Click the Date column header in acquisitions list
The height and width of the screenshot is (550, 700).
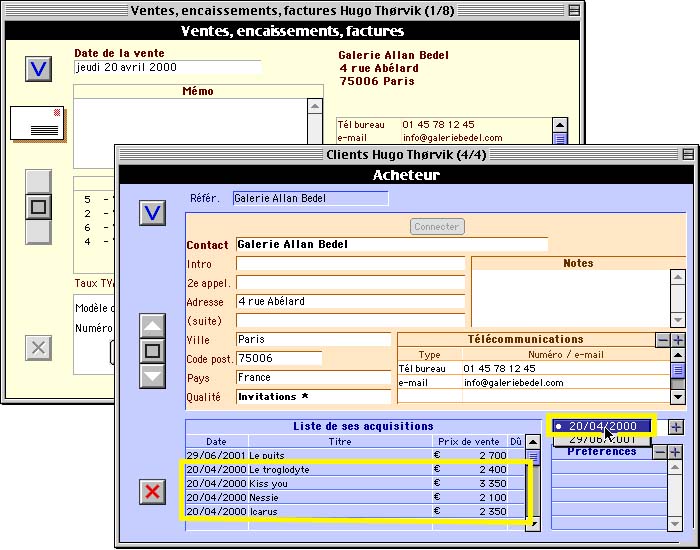(217, 442)
